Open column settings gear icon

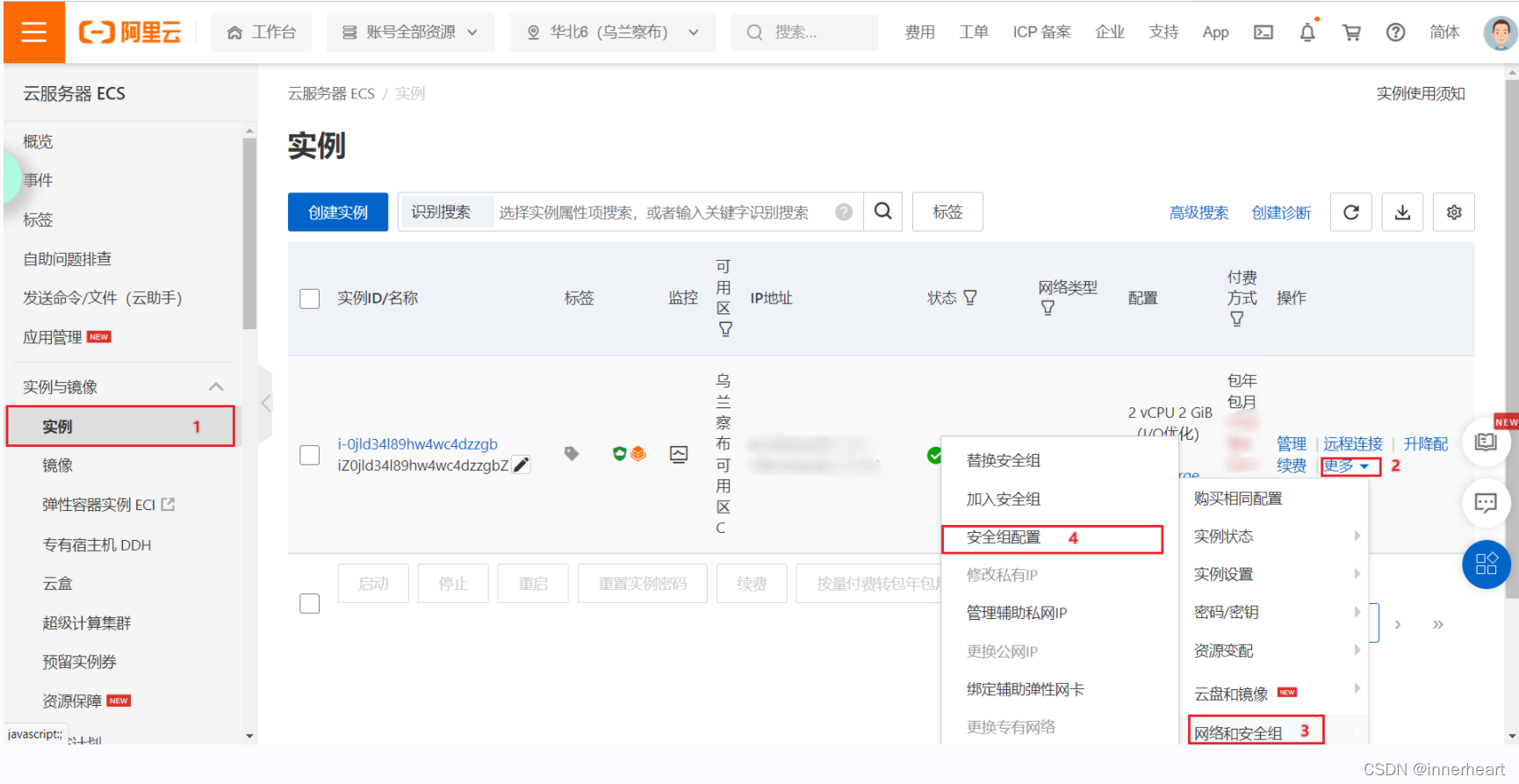(x=1454, y=212)
